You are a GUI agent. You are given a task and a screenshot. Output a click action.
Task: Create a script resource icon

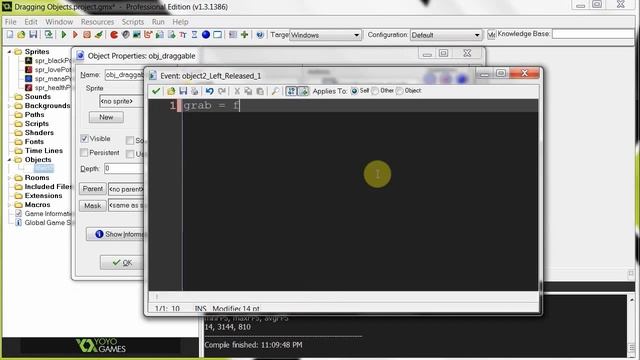160,35
